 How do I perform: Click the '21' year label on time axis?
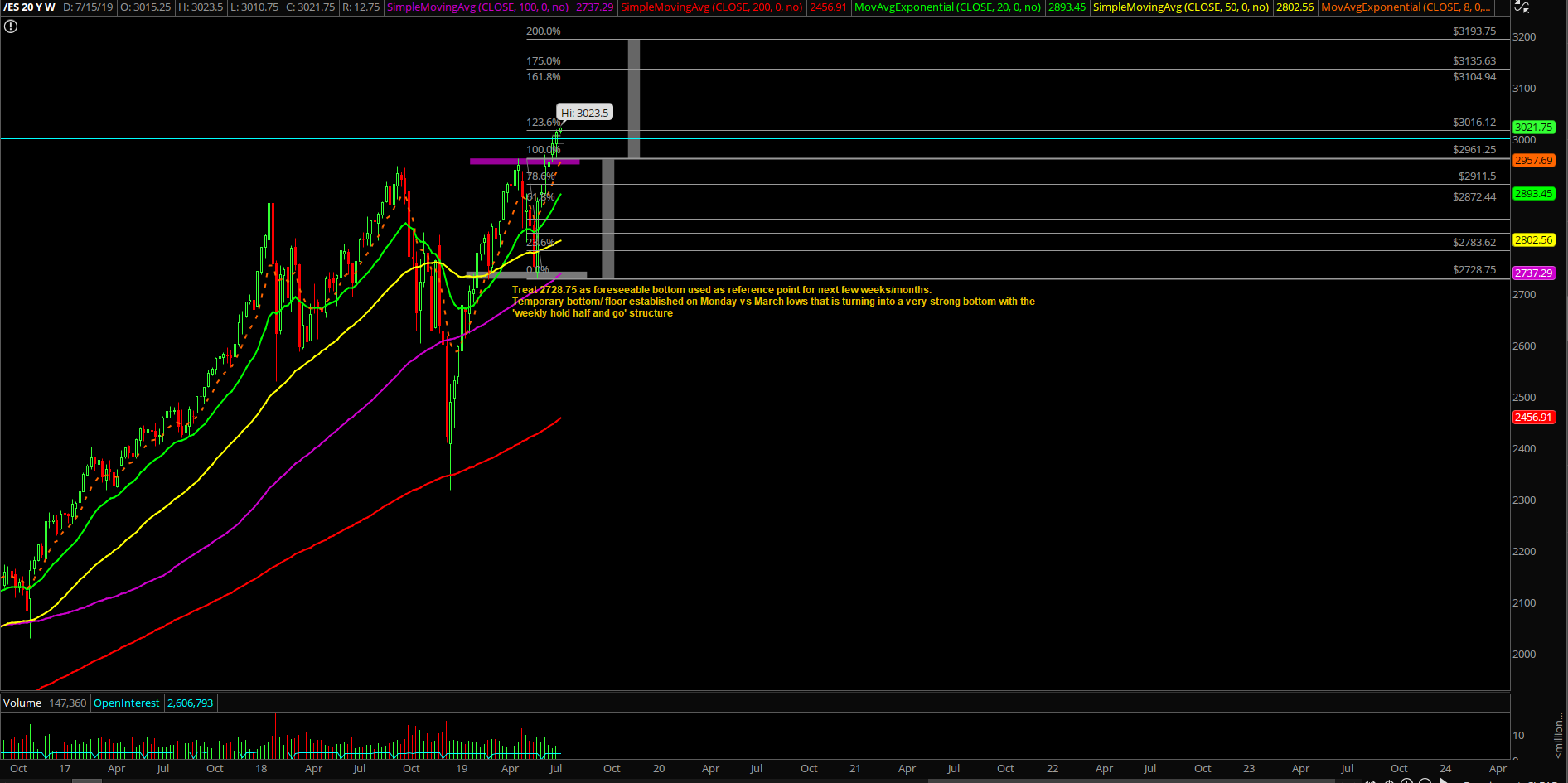click(855, 769)
